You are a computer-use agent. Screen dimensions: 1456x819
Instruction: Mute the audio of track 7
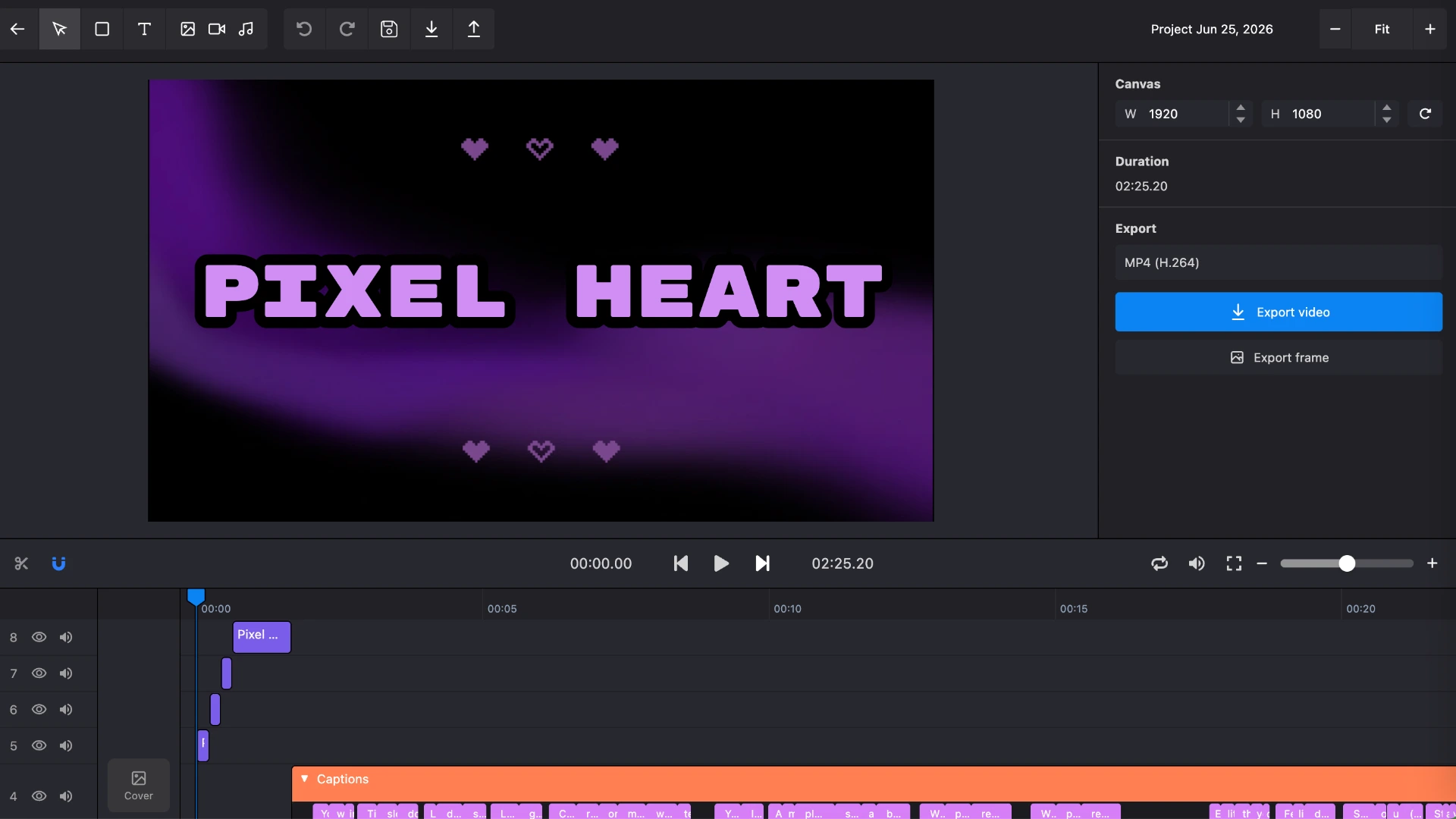(x=66, y=673)
